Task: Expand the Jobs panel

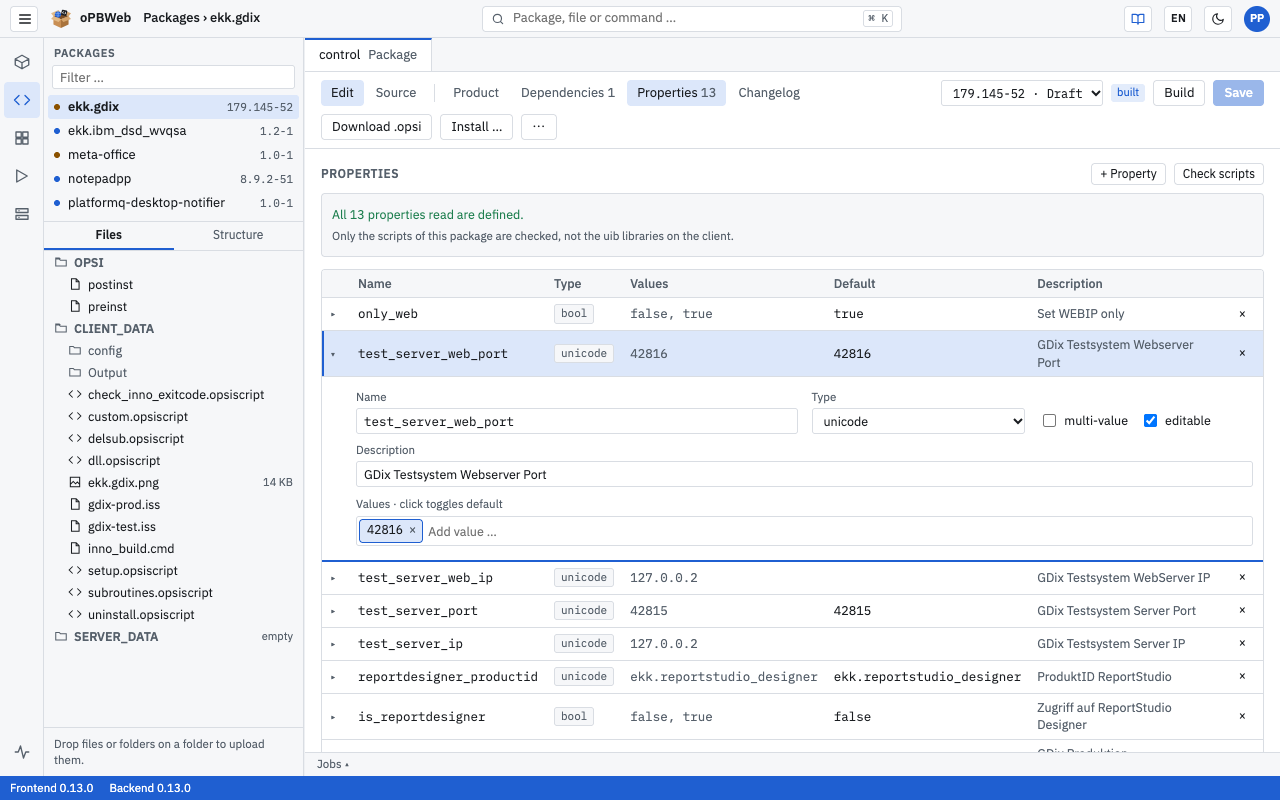Action: point(333,764)
